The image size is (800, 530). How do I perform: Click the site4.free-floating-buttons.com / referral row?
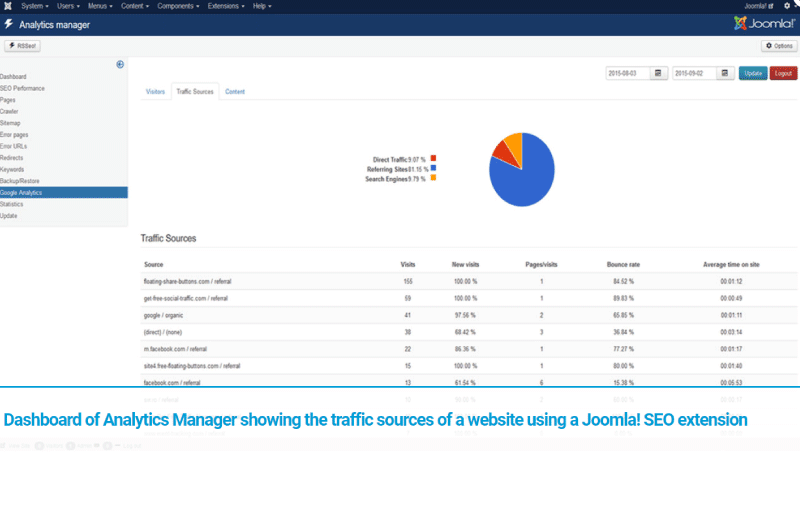coord(469,366)
